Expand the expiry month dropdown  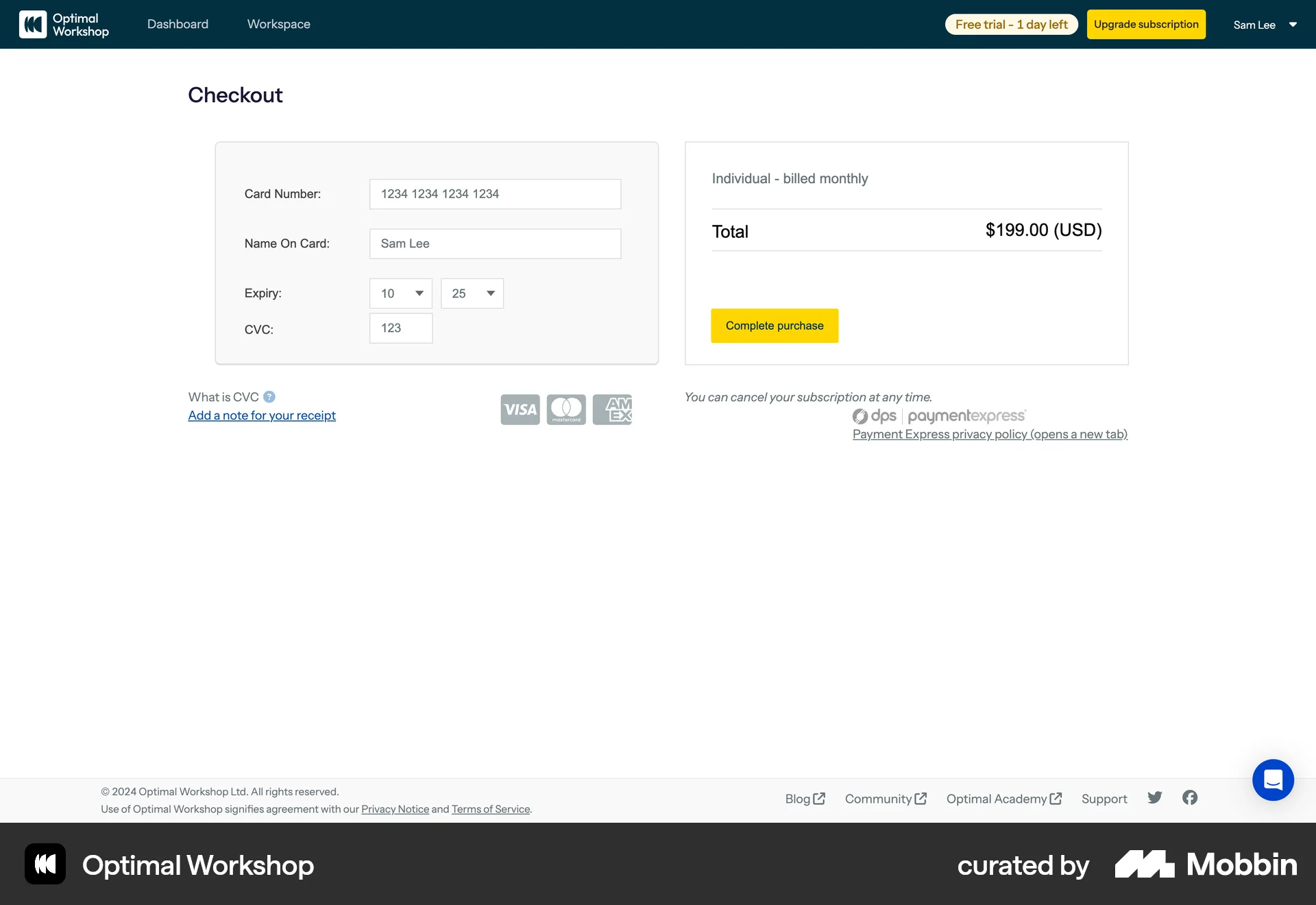pyautogui.click(x=400, y=293)
